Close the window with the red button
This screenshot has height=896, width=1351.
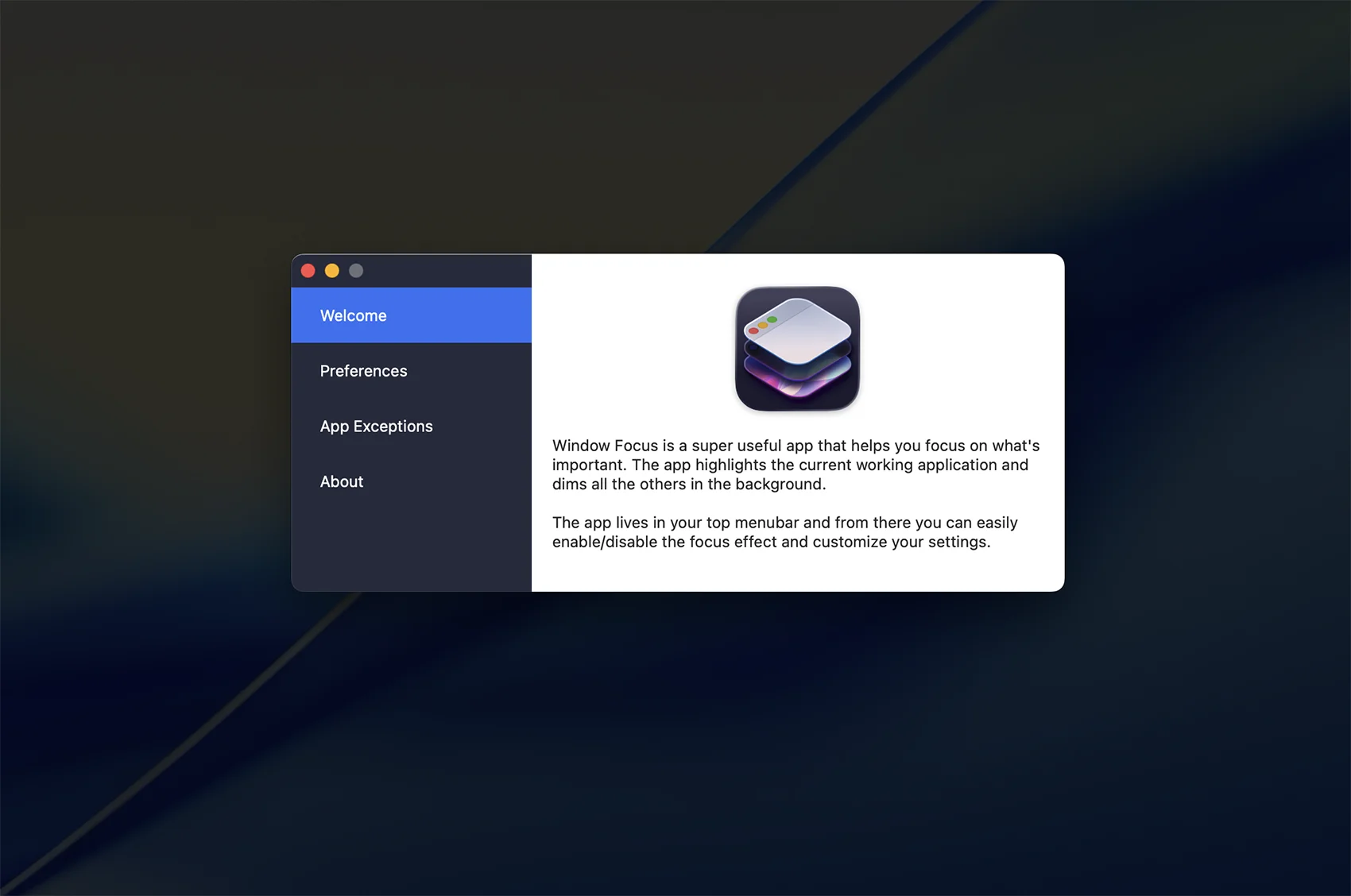308,271
